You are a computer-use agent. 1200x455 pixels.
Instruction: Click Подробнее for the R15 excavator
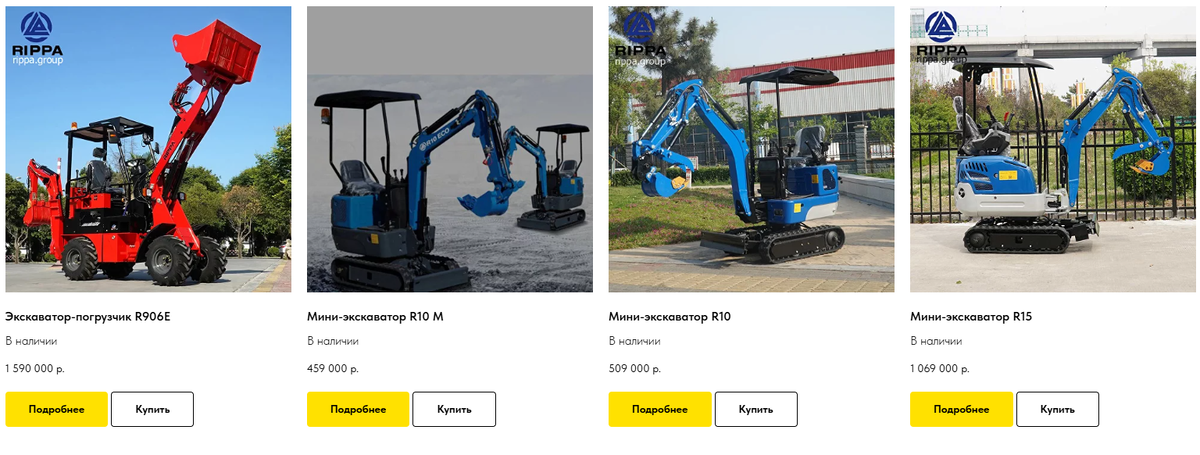point(961,409)
